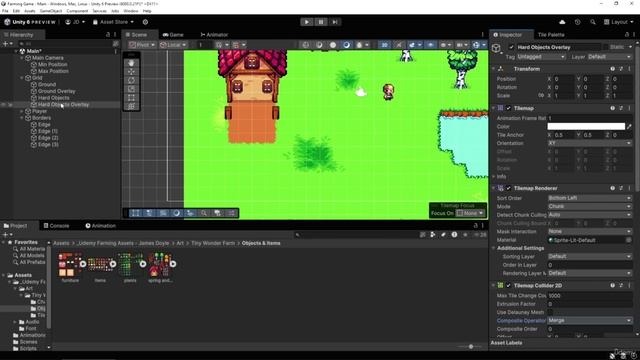Select tilemap picker tool with magnifier
This screenshot has height=360, width=640.
203,213
